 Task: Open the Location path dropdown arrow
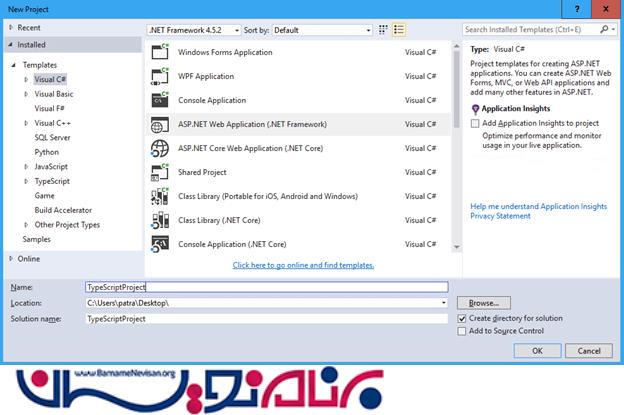point(443,303)
